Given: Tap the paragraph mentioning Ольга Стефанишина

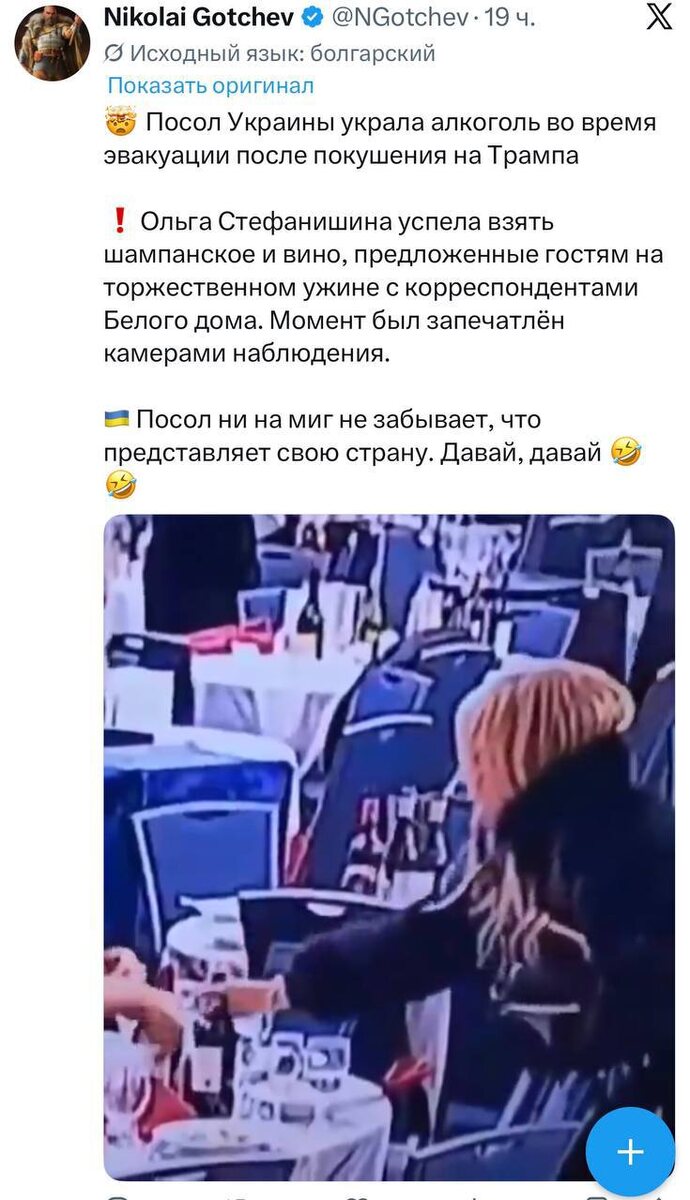Looking at the screenshot, I should point(383,287).
